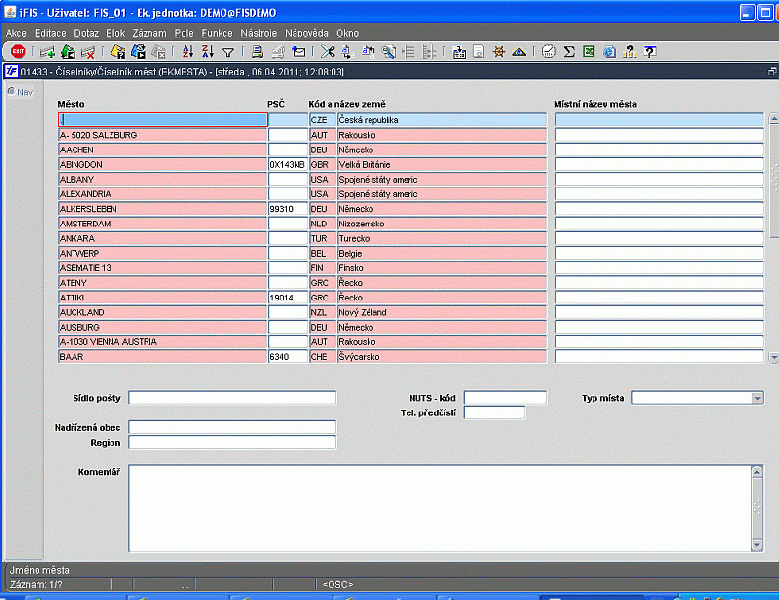
Task: Click the greyed cancel-query icon
Action: point(158,52)
